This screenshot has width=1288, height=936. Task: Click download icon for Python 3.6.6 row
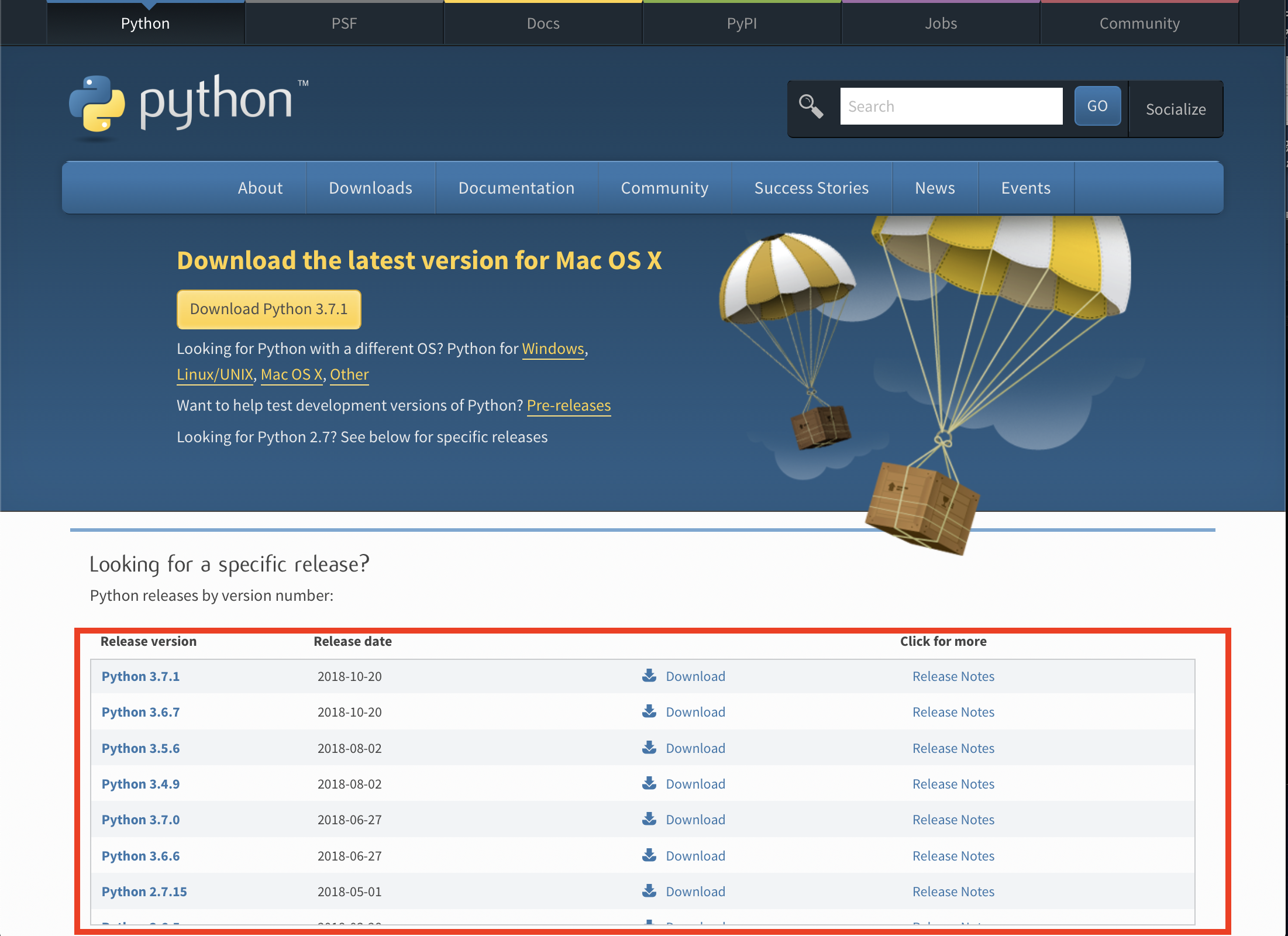[649, 855]
